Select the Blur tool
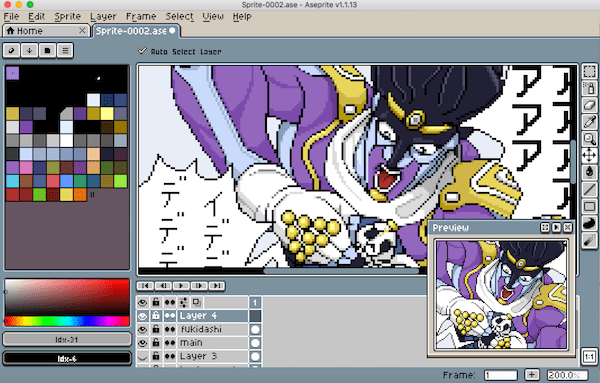 click(x=589, y=241)
